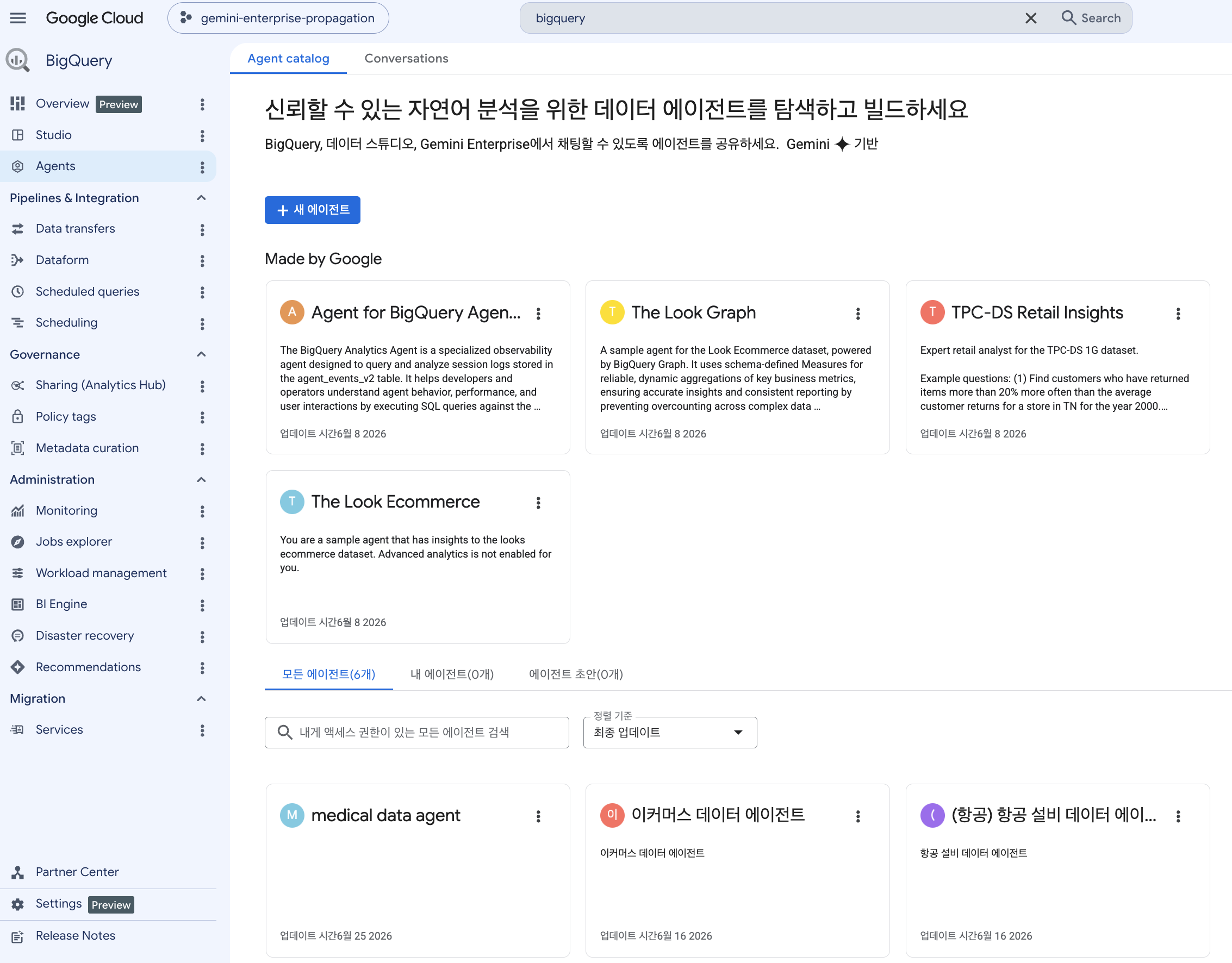Viewport: 1232px width, 963px height.
Task: Click the Dataform icon
Action: [18, 260]
